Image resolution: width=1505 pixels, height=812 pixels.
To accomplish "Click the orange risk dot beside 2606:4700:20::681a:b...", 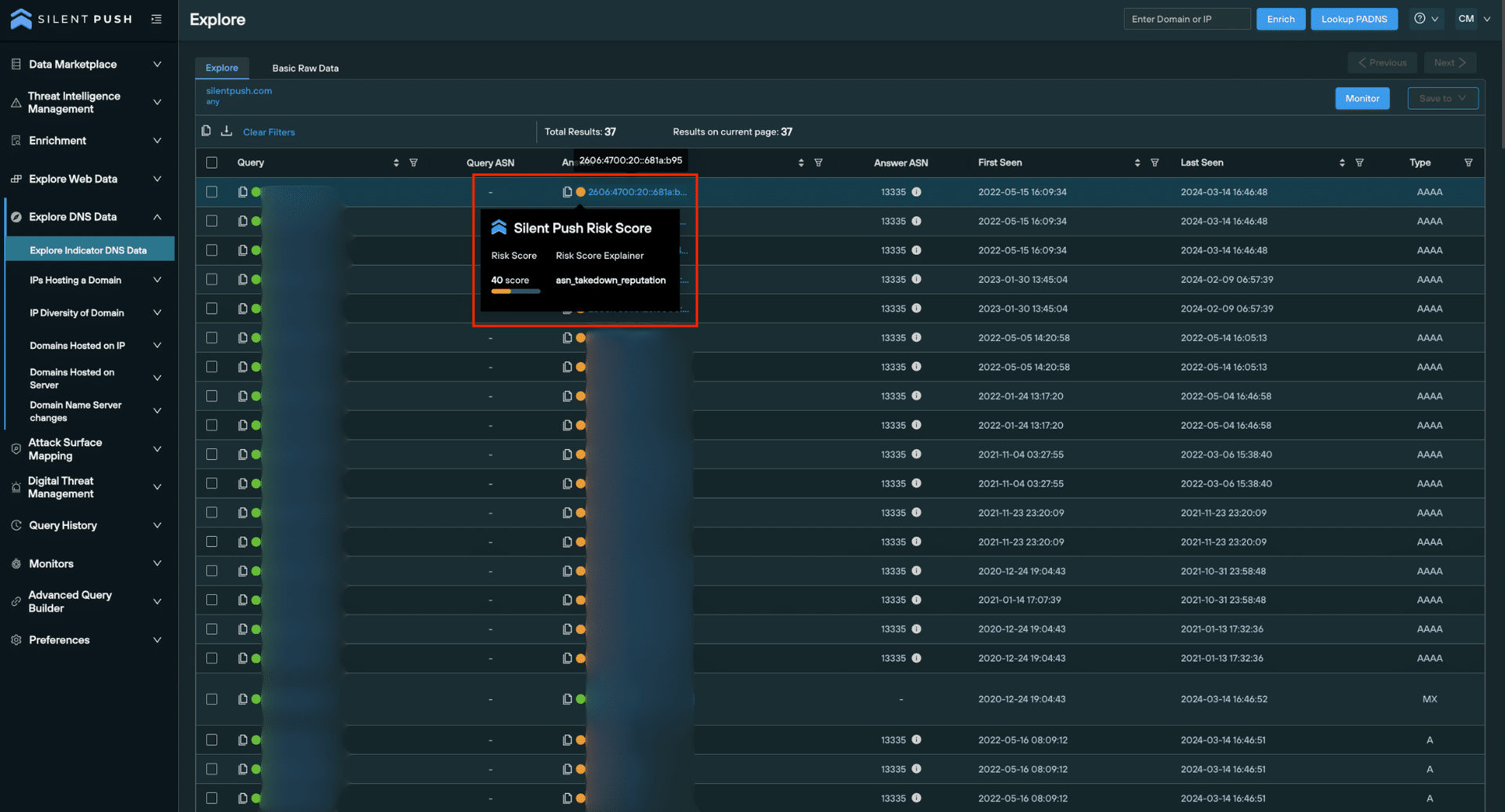I will (x=581, y=192).
